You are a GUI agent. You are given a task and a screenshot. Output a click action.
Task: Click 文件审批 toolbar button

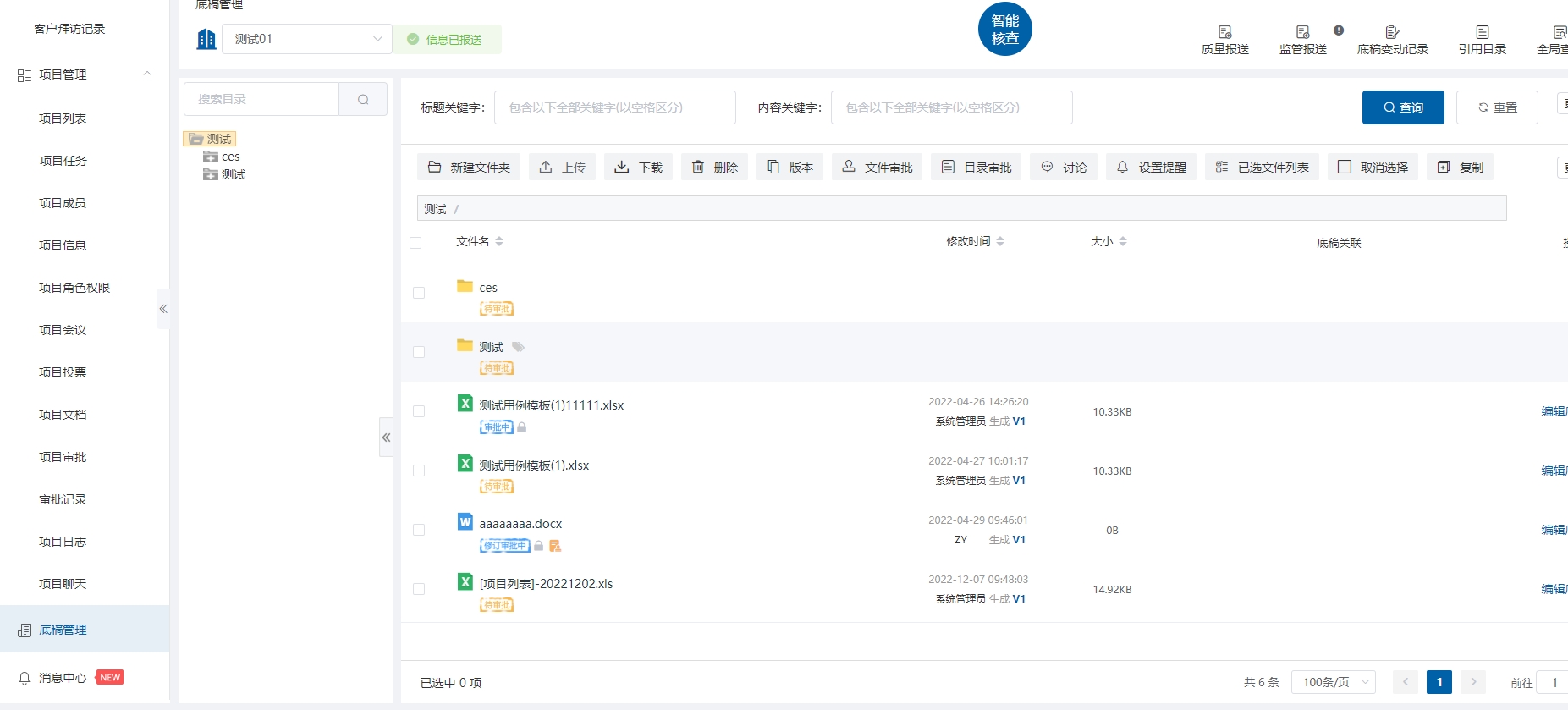[877, 168]
